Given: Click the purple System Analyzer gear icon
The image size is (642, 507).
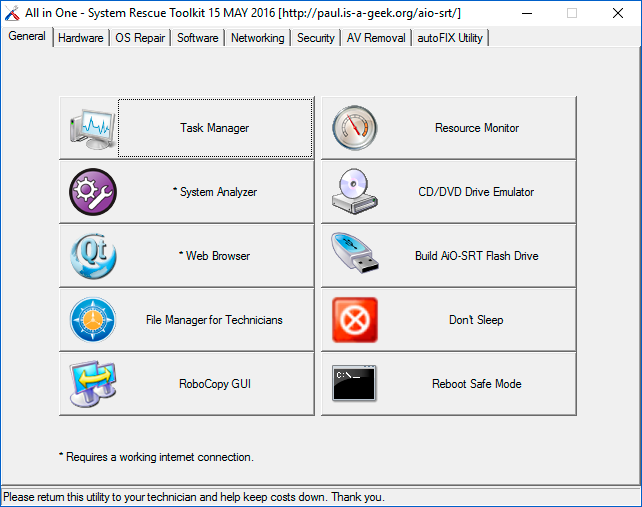Looking at the screenshot, I should (93, 192).
